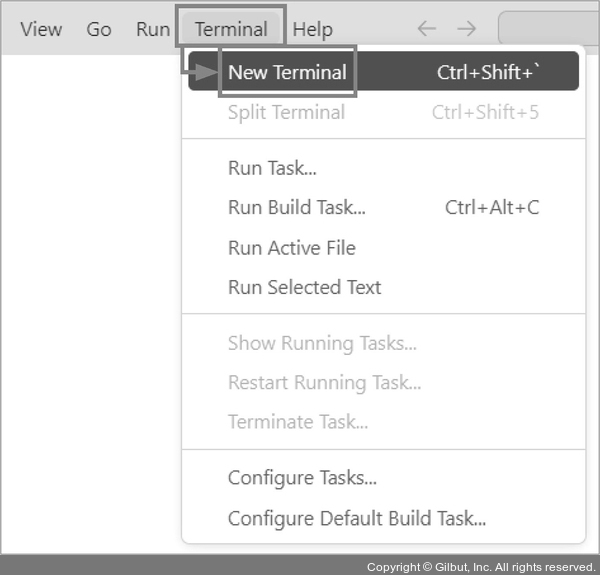Click the search box in title bar
600x575 pixels.
click(550, 29)
